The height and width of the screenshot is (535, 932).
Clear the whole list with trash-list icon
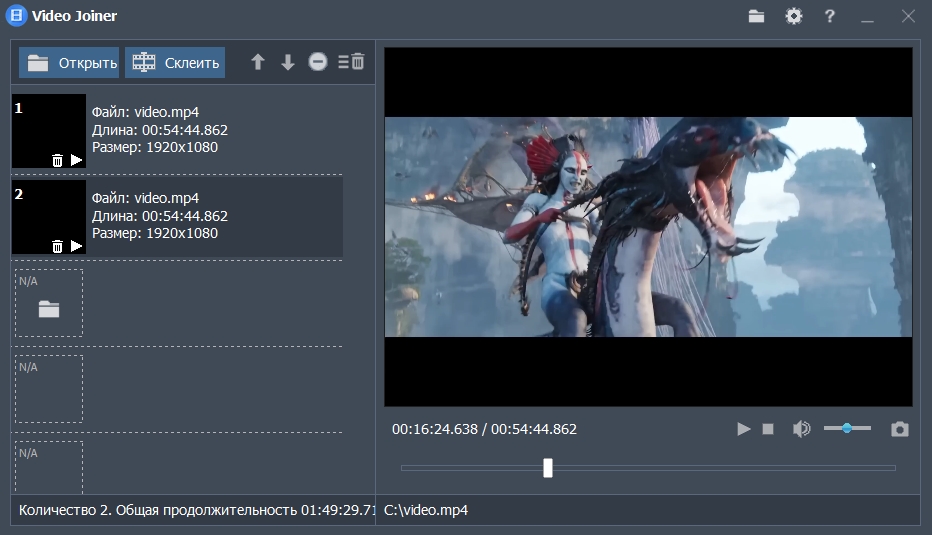pos(351,62)
